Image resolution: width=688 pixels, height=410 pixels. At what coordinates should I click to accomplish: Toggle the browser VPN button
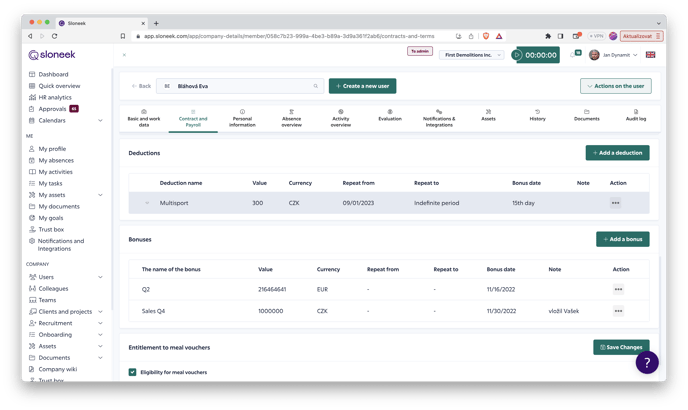pyautogui.click(x=596, y=36)
